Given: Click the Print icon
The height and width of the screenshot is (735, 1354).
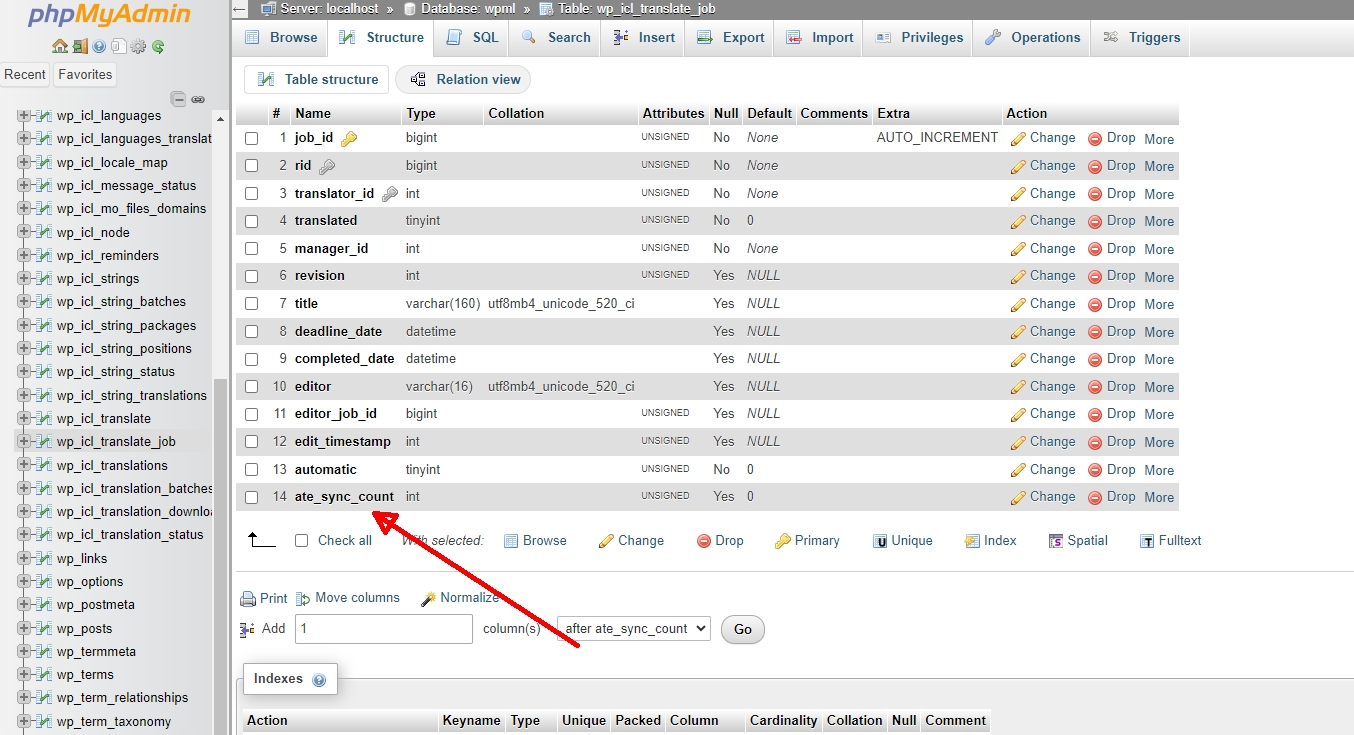Looking at the screenshot, I should pos(248,599).
